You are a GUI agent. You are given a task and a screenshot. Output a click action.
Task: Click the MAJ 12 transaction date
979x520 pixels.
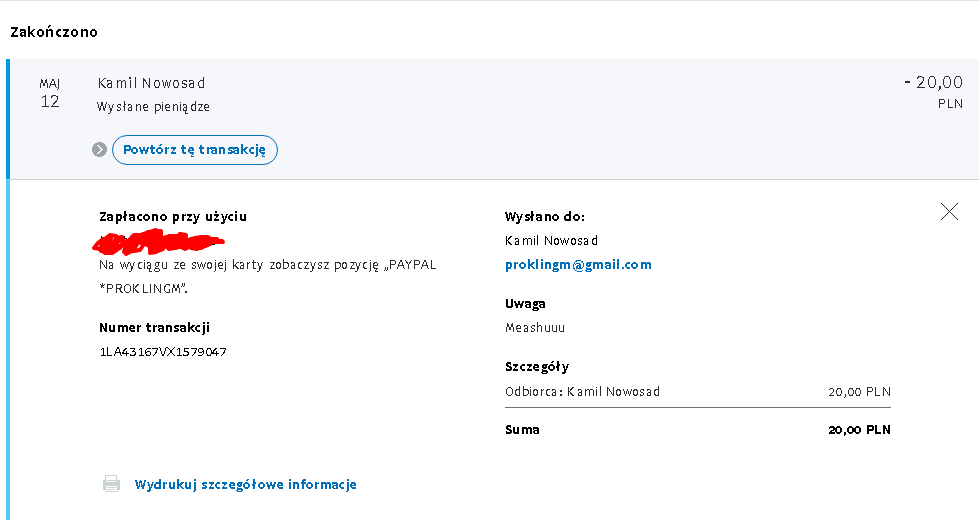[x=50, y=93]
